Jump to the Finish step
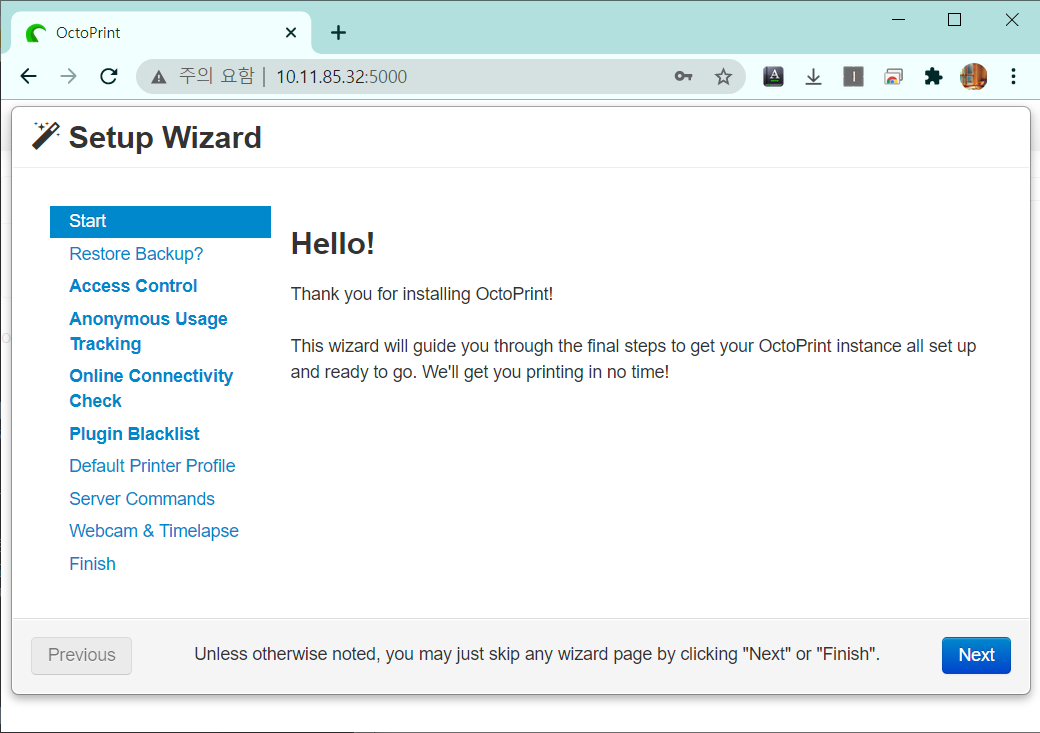Screen dimensions: 1040x733 click(x=92, y=564)
